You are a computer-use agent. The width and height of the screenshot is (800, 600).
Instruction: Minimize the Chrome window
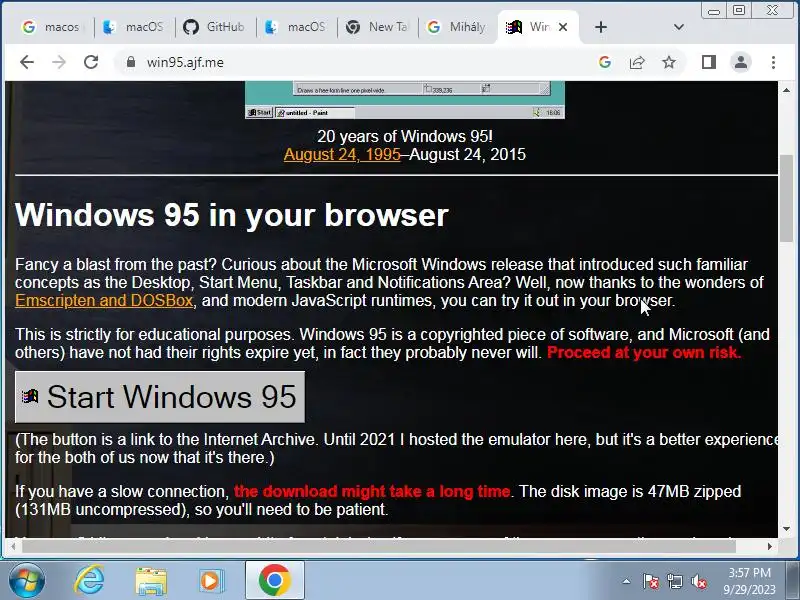[x=714, y=11]
